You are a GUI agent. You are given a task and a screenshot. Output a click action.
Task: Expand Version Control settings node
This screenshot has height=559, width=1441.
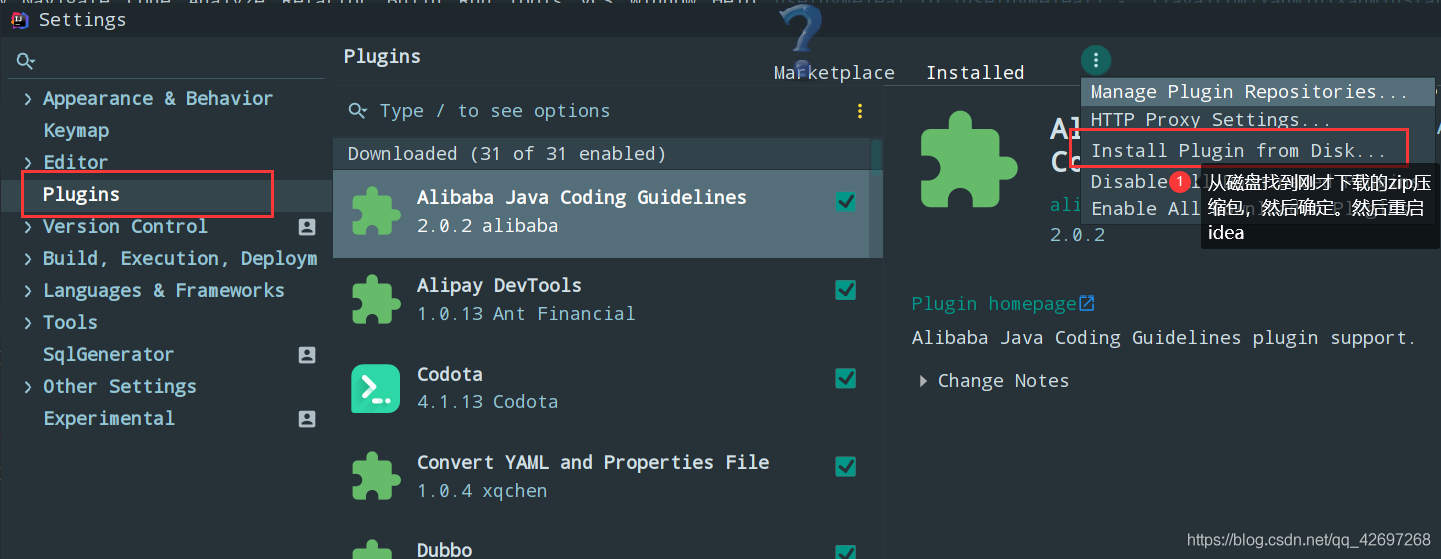[28, 227]
